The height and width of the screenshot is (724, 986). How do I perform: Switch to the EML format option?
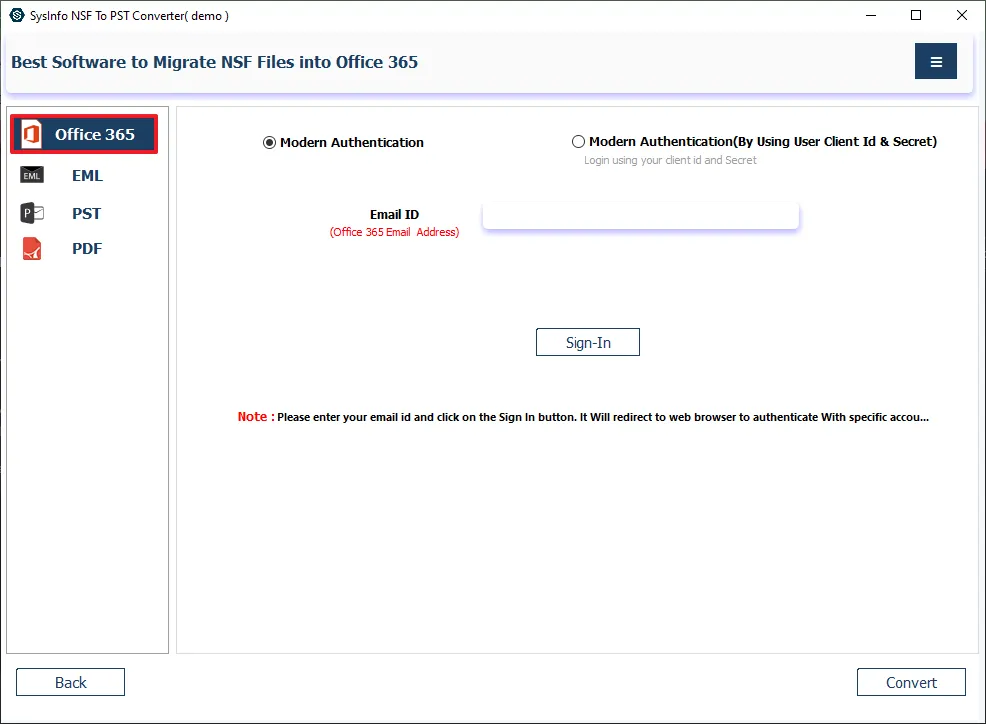87,175
